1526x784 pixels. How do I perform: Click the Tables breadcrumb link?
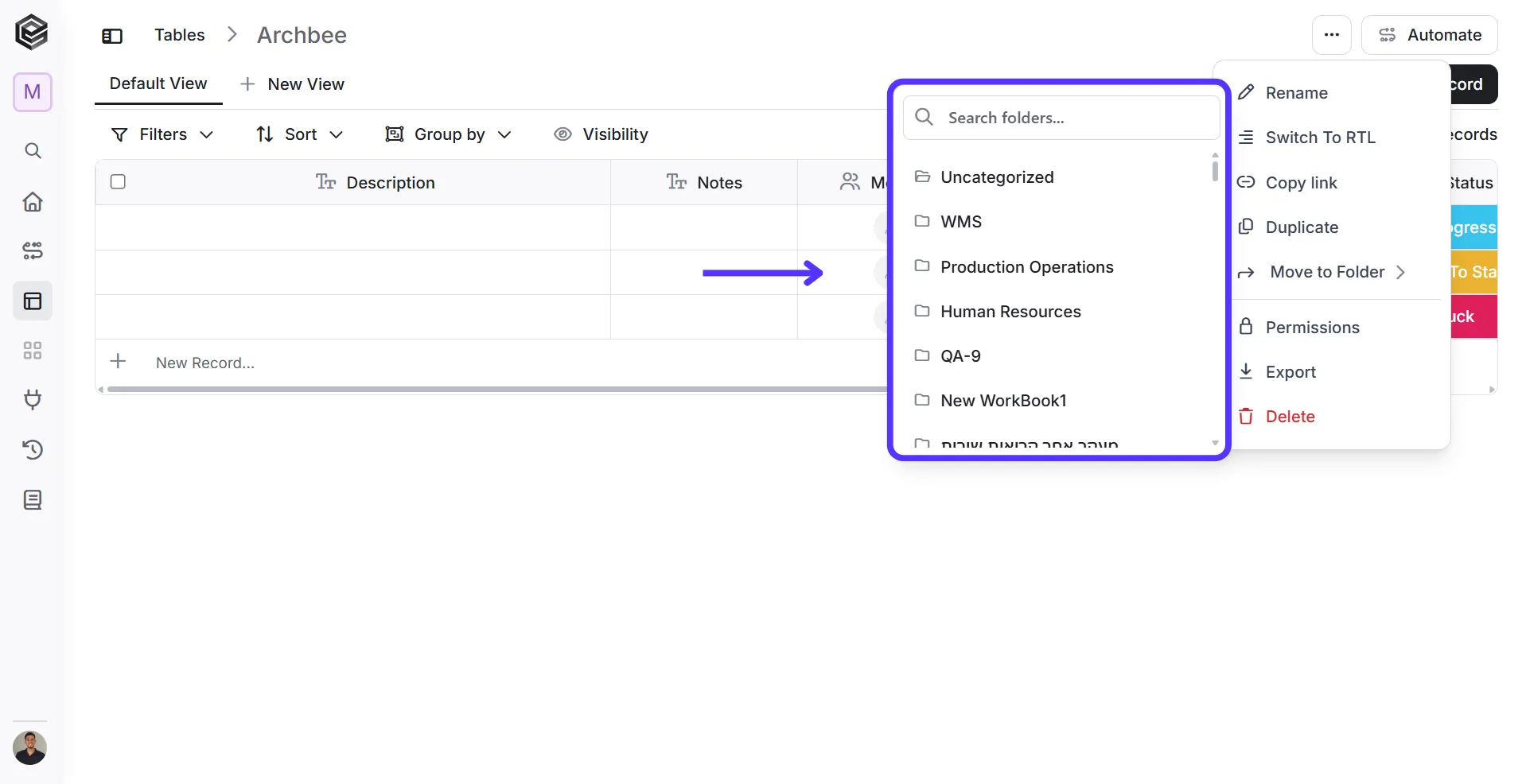point(180,35)
